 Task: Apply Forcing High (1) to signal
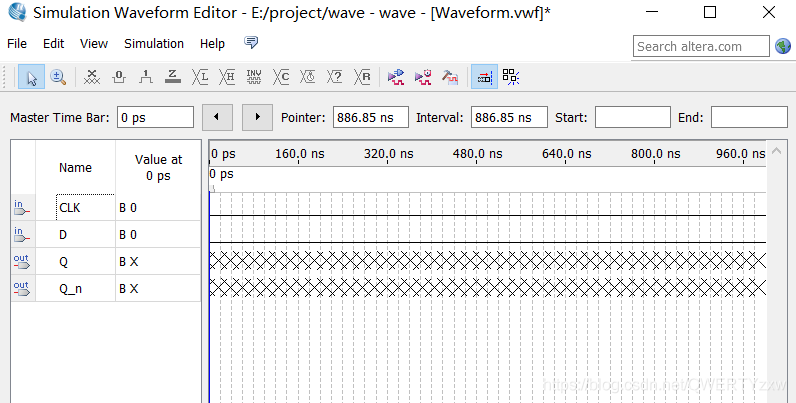(x=146, y=77)
